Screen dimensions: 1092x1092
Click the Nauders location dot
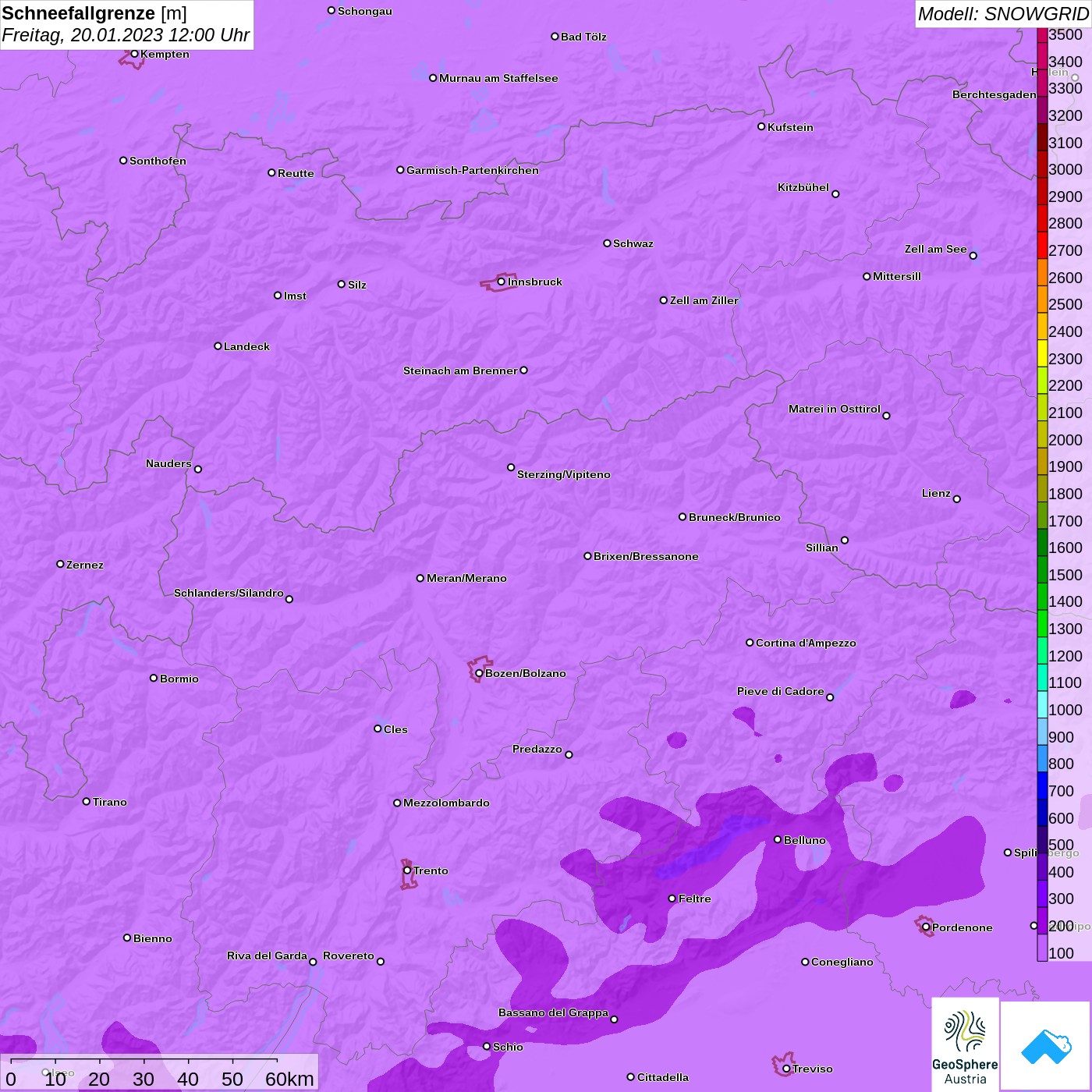coord(198,470)
